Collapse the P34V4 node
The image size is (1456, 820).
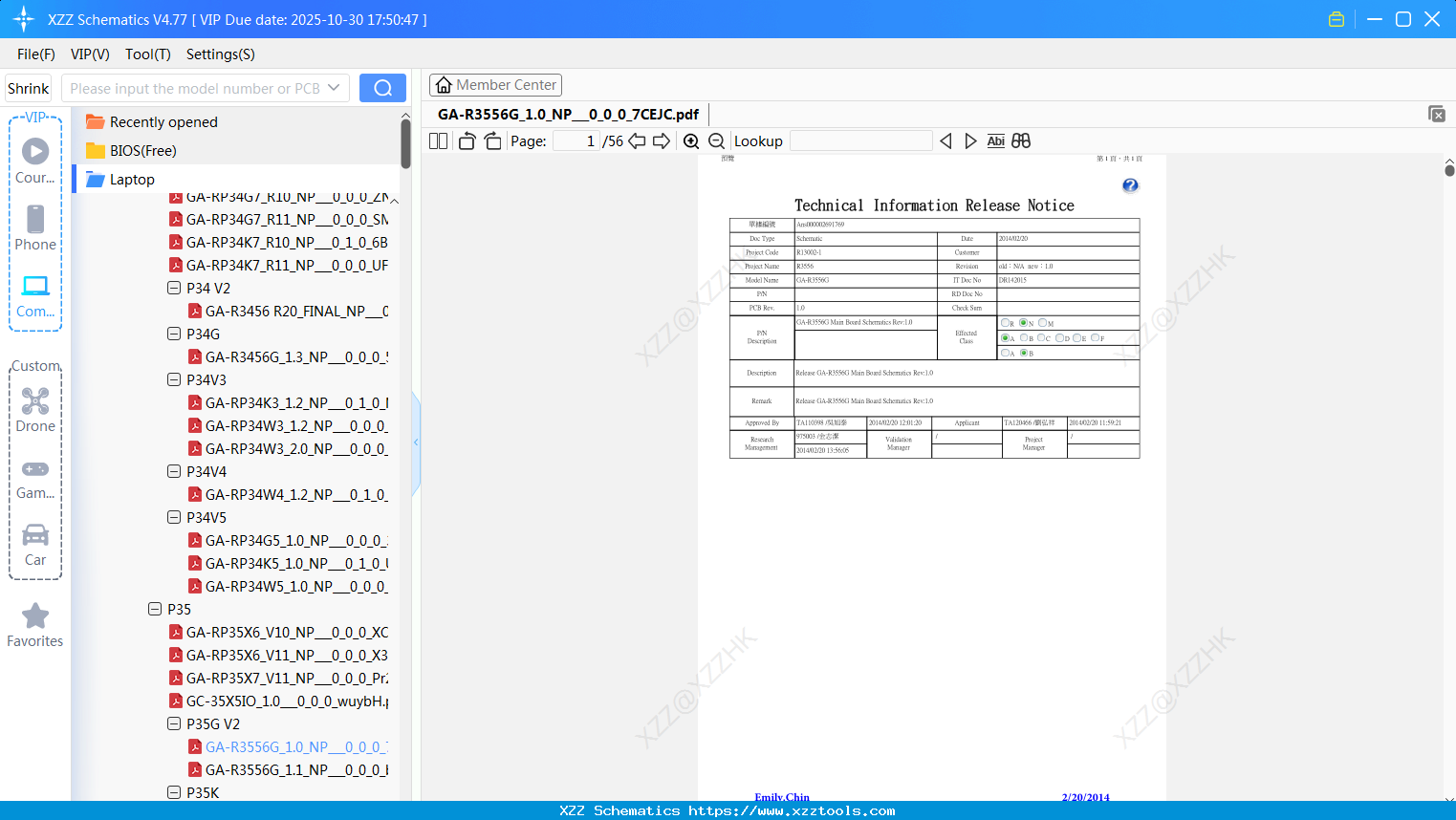pyautogui.click(x=174, y=471)
